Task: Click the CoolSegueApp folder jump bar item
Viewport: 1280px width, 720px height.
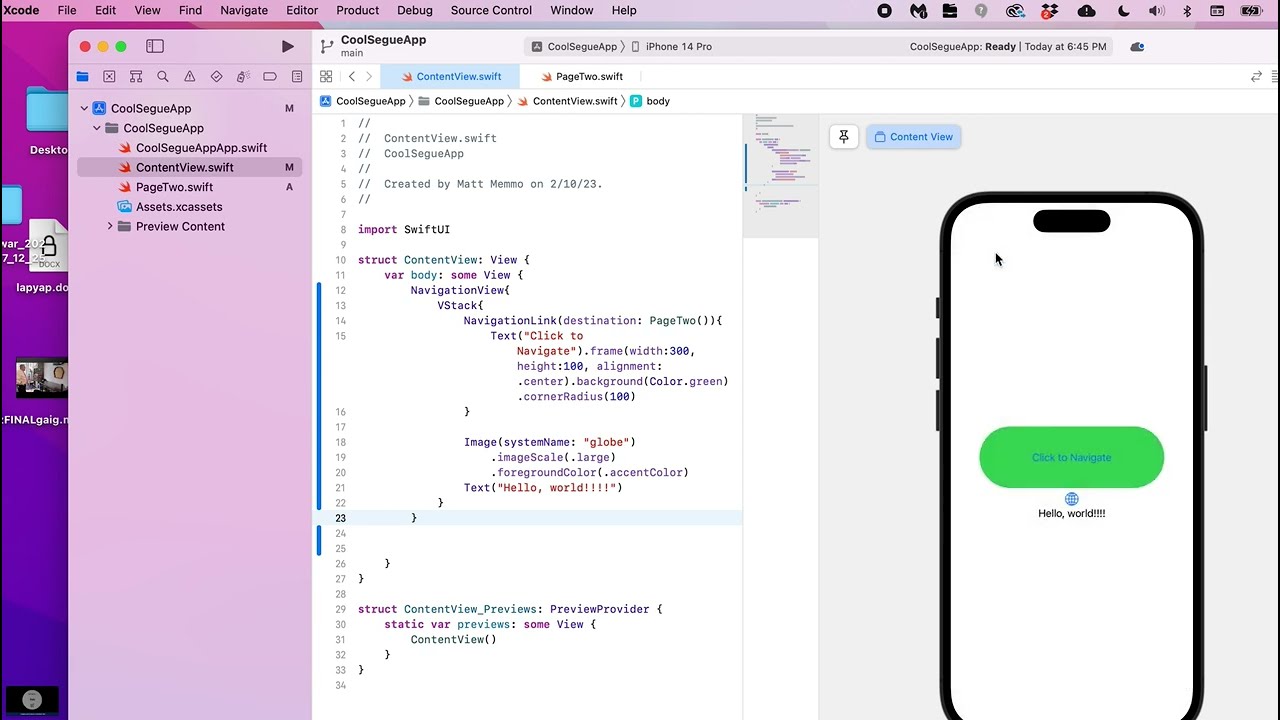Action: 461,101
